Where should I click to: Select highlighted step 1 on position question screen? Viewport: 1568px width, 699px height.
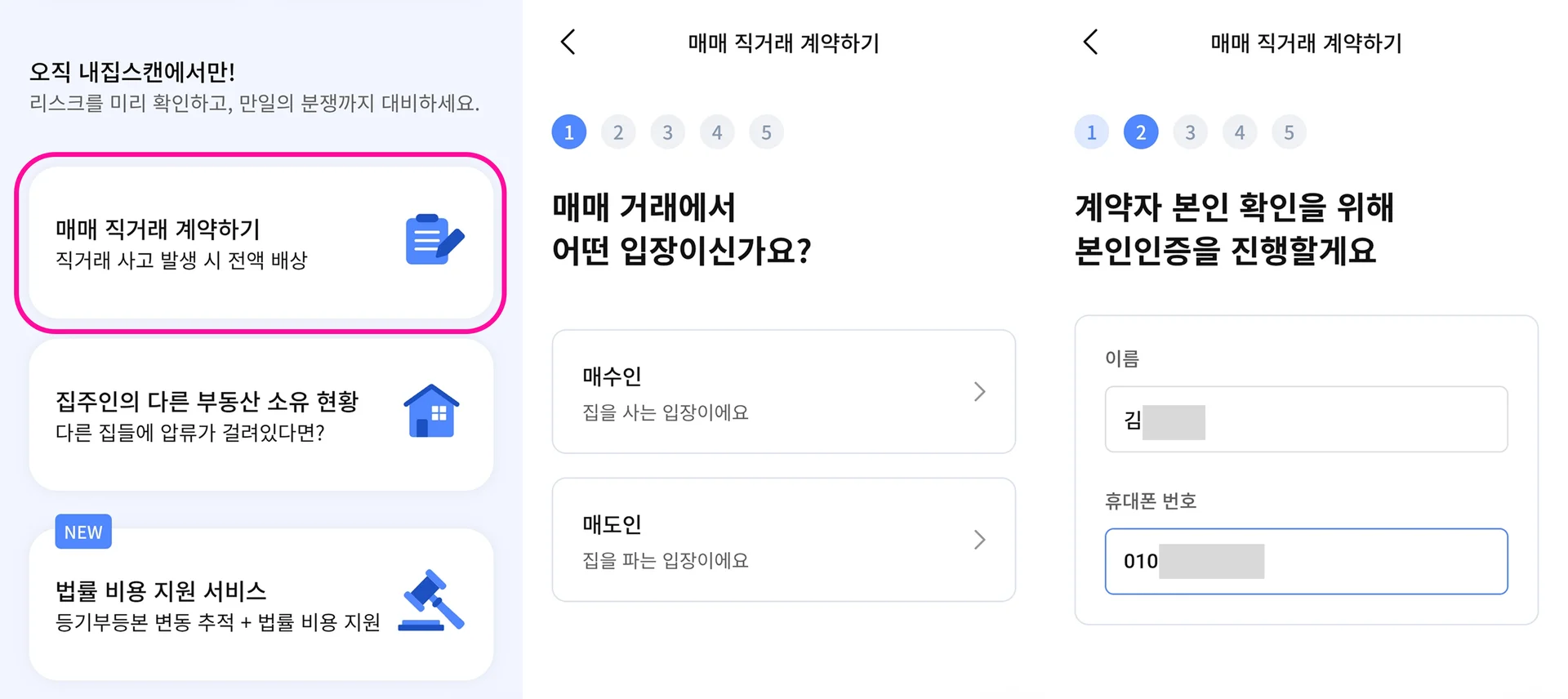(569, 132)
